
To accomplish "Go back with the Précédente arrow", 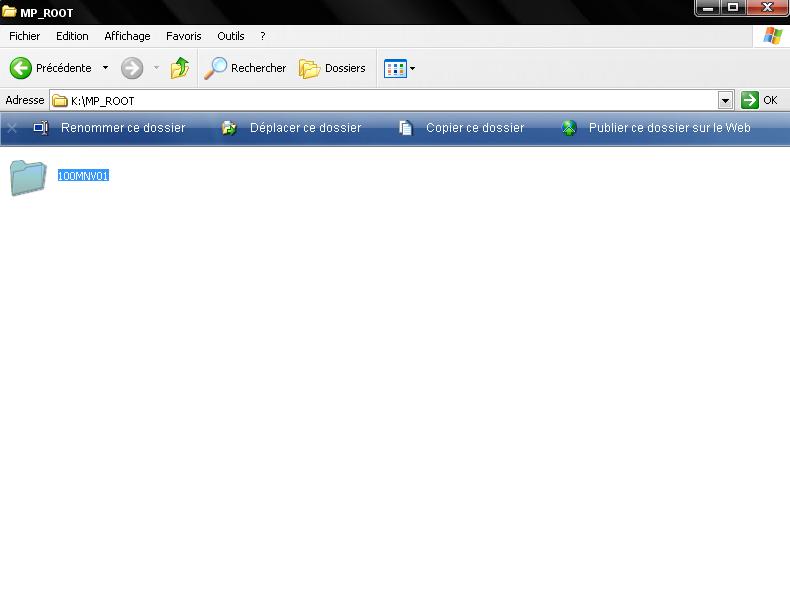I will (x=21, y=68).
